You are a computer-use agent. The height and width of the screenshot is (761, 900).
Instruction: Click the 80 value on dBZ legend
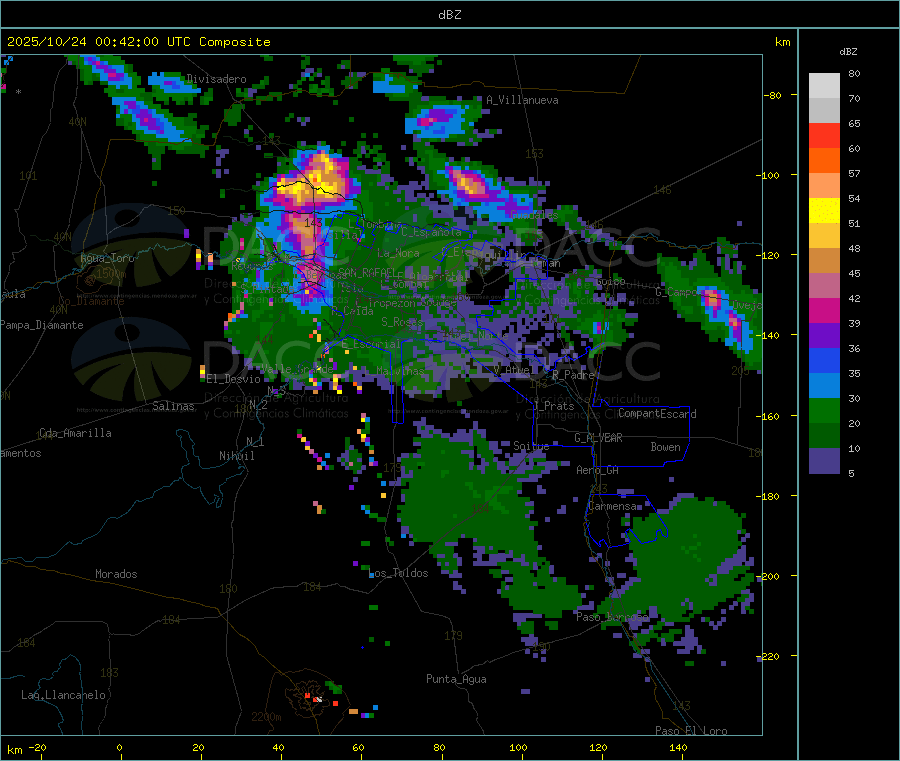pyautogui.click(x=854, y=73)
